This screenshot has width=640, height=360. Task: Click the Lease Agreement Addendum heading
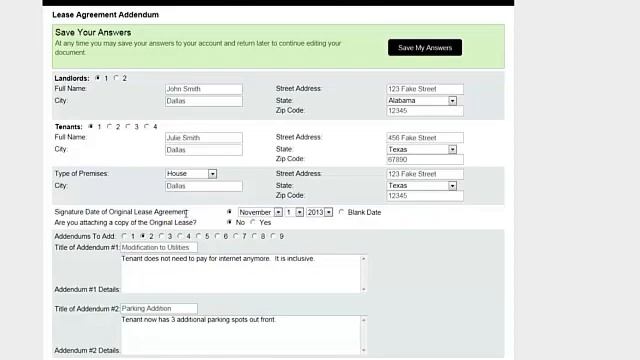point(106,15)
